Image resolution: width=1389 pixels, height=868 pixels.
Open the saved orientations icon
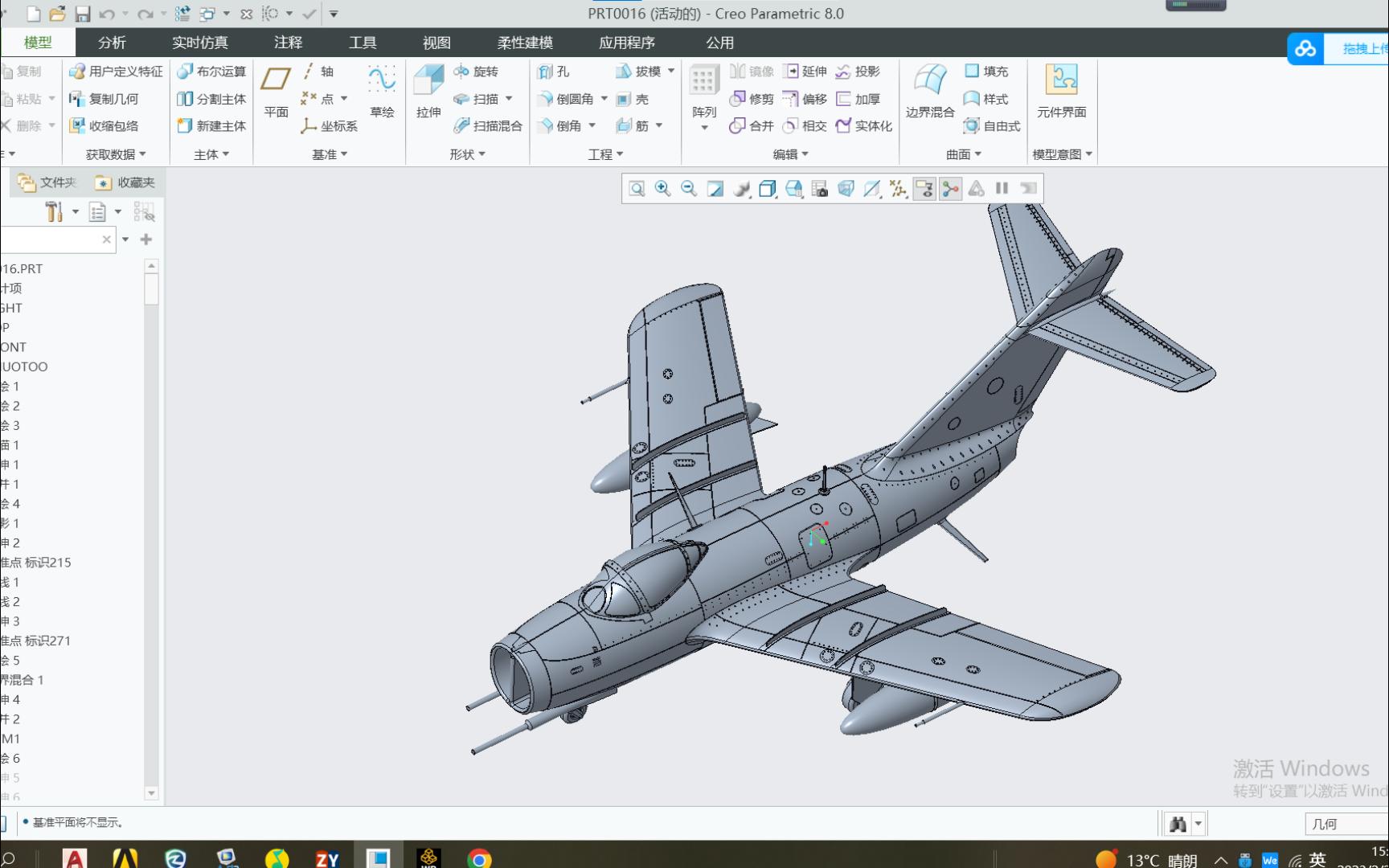coord(793,189)
